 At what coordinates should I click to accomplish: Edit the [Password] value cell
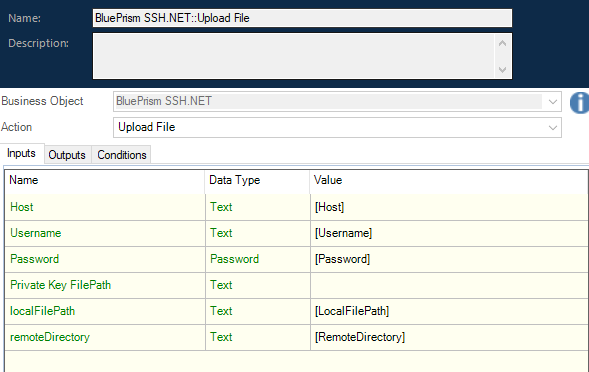[450, 259]
